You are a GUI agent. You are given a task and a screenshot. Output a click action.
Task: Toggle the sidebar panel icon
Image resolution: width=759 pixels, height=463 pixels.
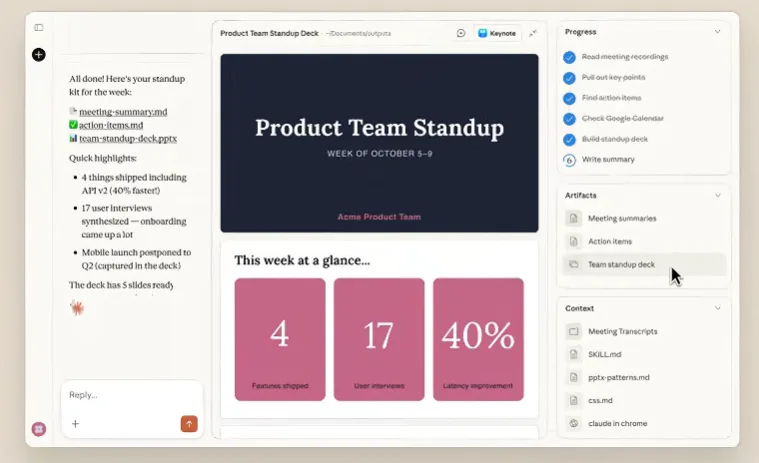point(39,28)
